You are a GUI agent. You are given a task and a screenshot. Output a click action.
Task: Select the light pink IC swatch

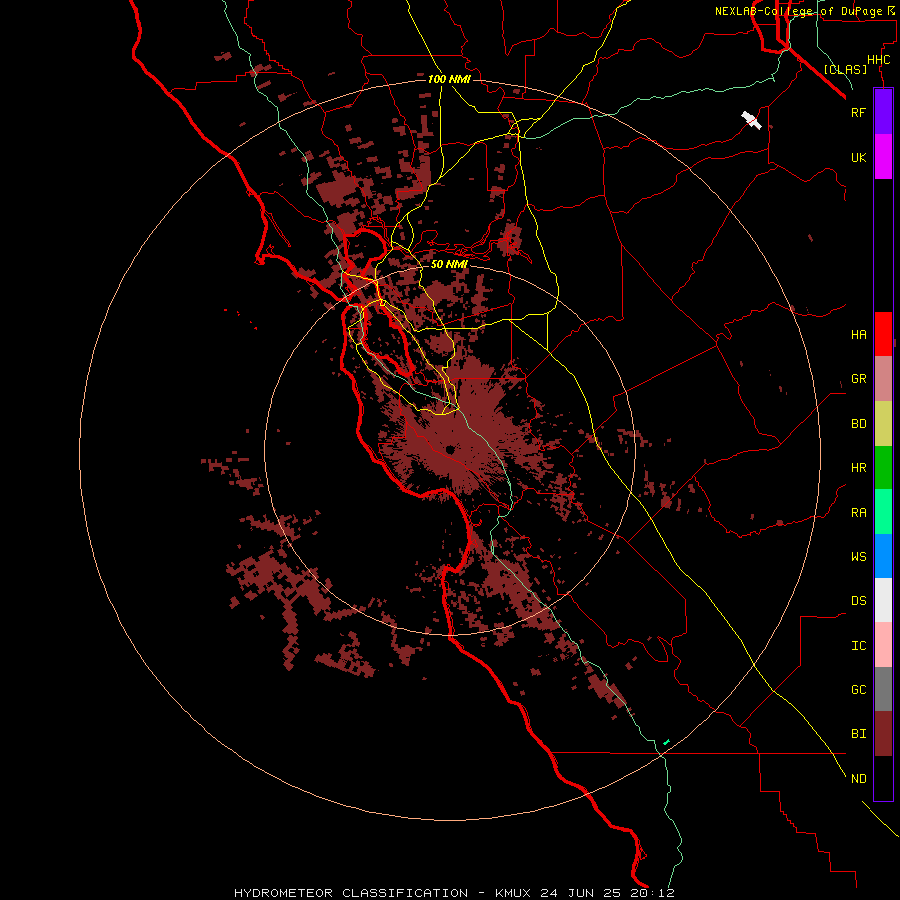point(883,645)
